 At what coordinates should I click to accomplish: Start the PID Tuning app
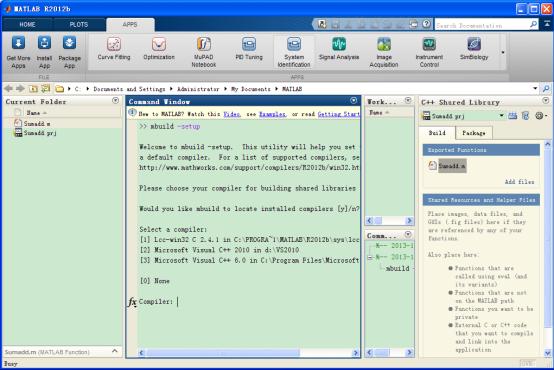[249, 48]
